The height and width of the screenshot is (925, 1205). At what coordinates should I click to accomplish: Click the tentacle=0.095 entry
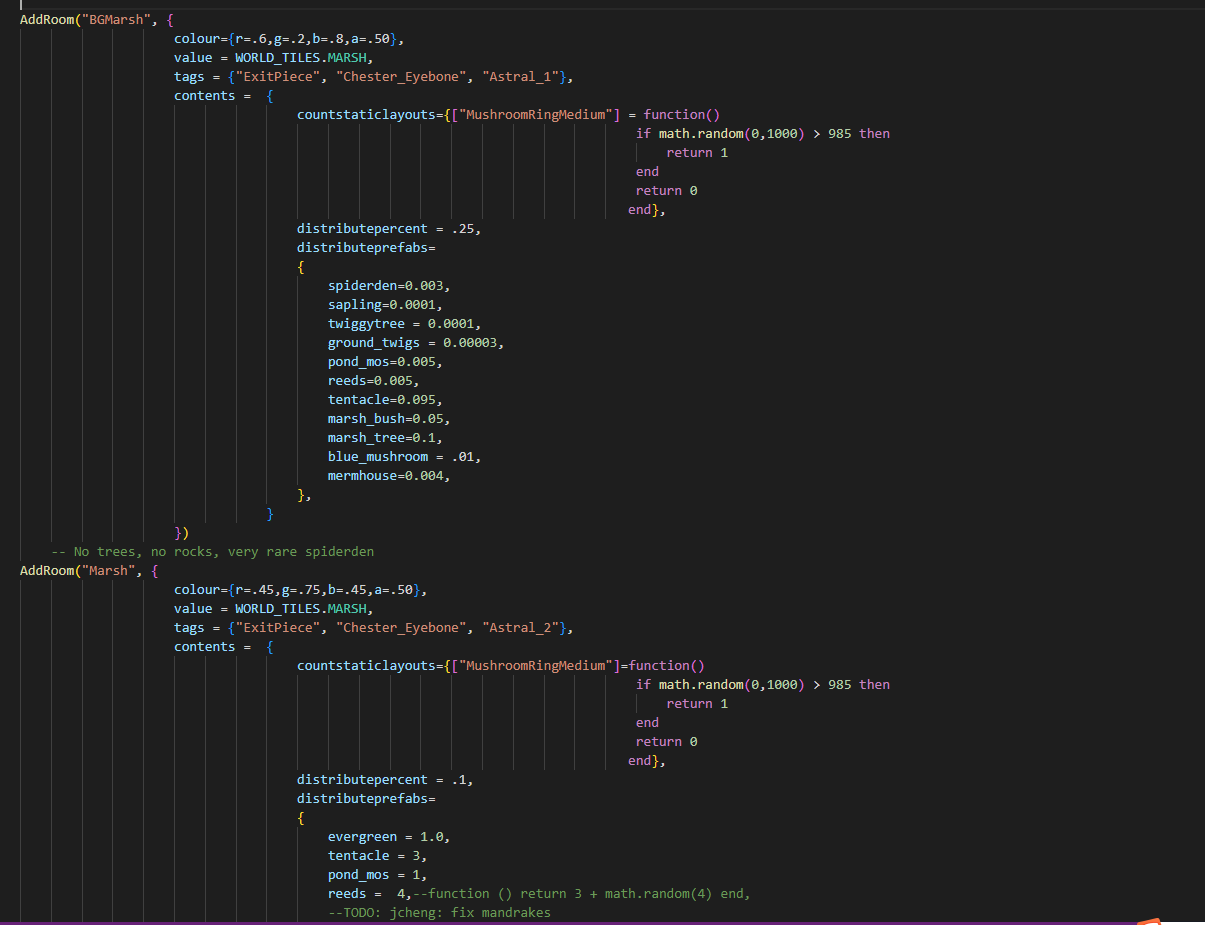coord(384,400)
